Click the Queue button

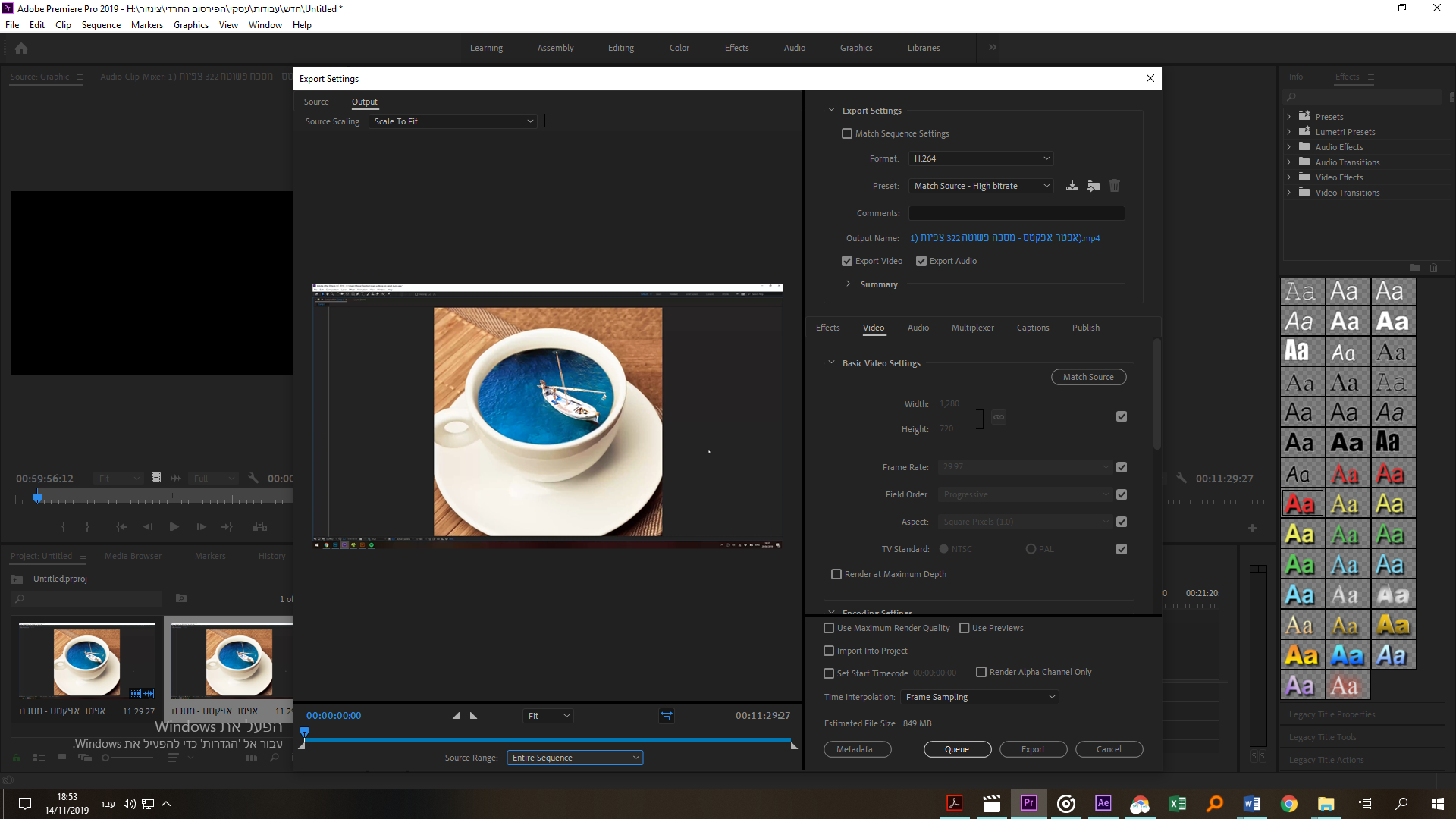pyautogui.click(x=957, y=749)
